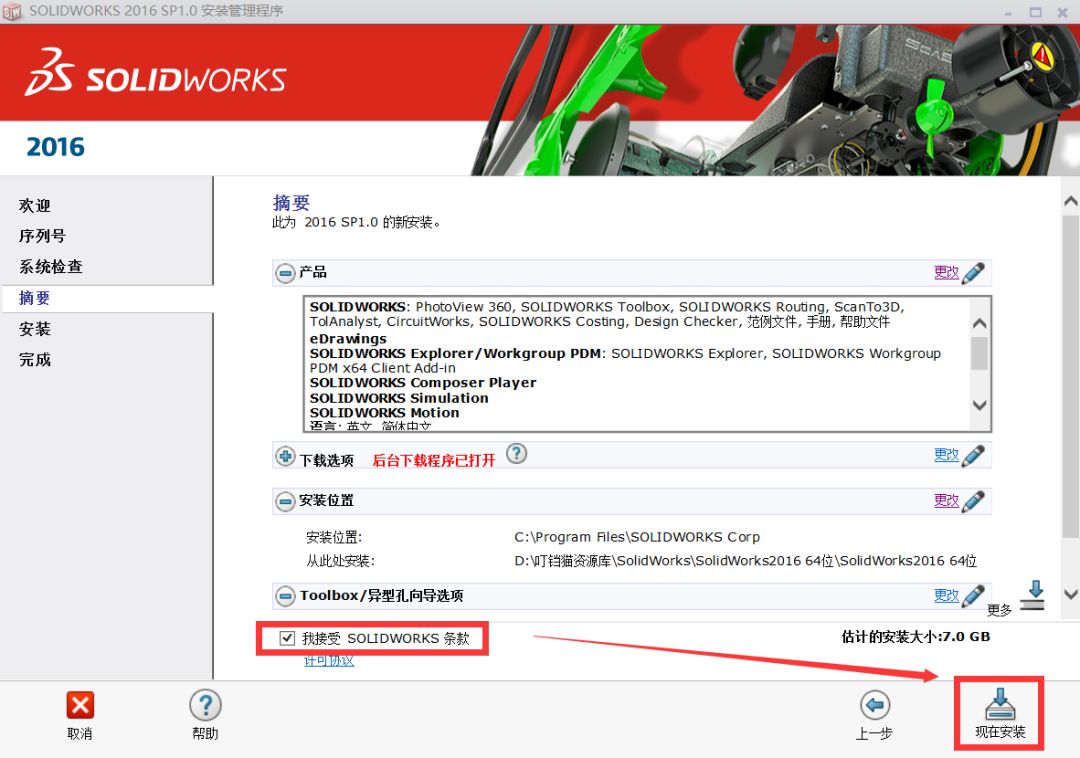
Task: Collapse the 安装位置 section
Action: pos(284,501)
